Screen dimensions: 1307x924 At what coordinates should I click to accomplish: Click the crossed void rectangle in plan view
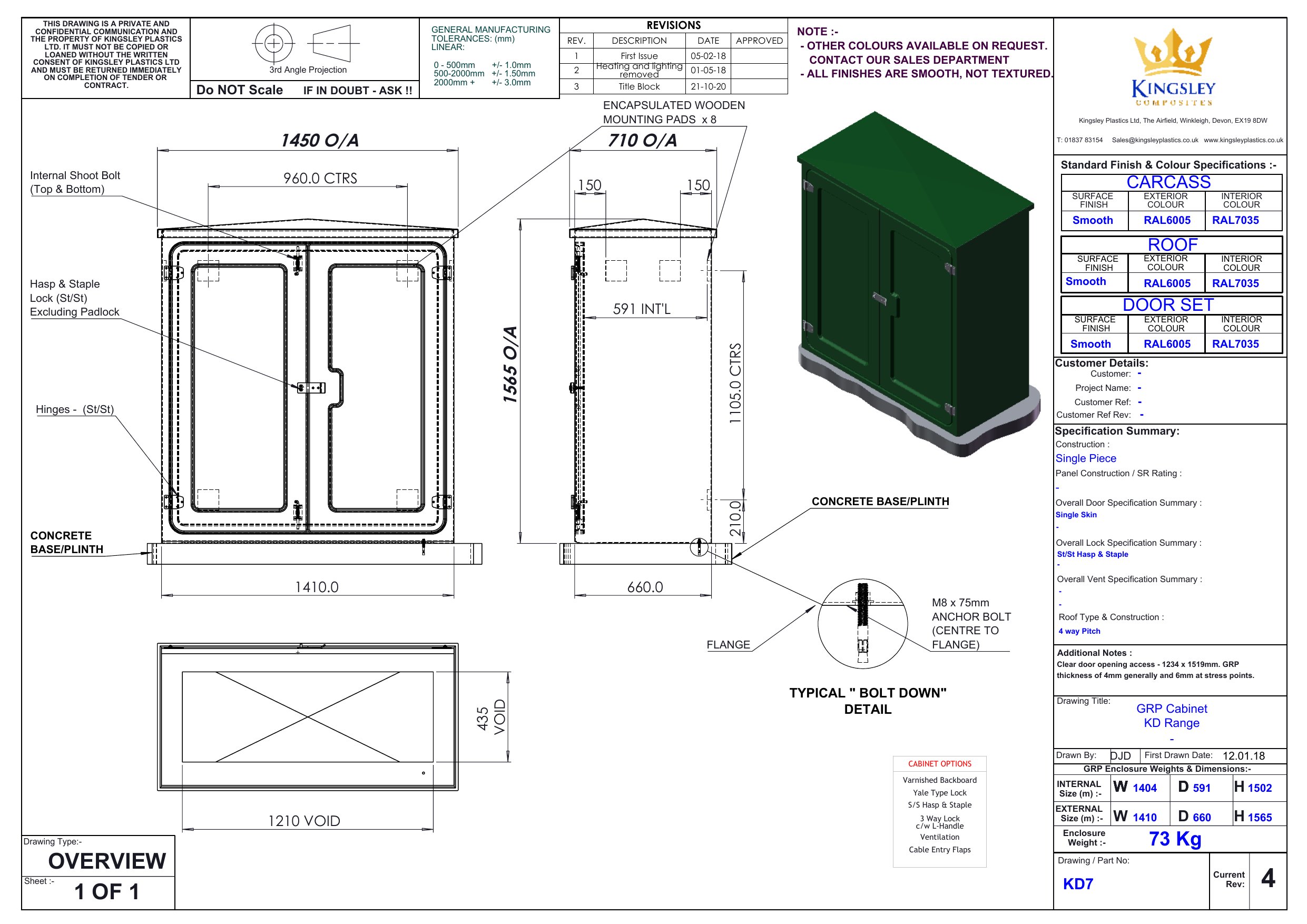coord(308,716)
